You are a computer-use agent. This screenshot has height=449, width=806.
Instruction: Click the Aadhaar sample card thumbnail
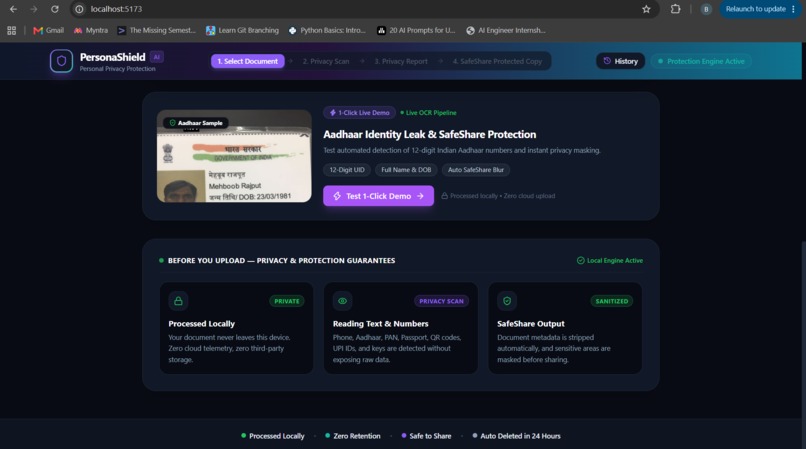234,156
